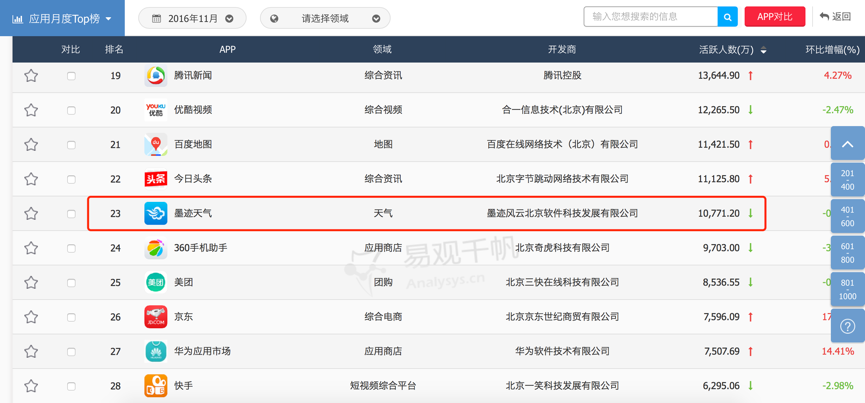Open 今日头条 app name link
This screenshot has height=403, width=865.
point(193,179)
